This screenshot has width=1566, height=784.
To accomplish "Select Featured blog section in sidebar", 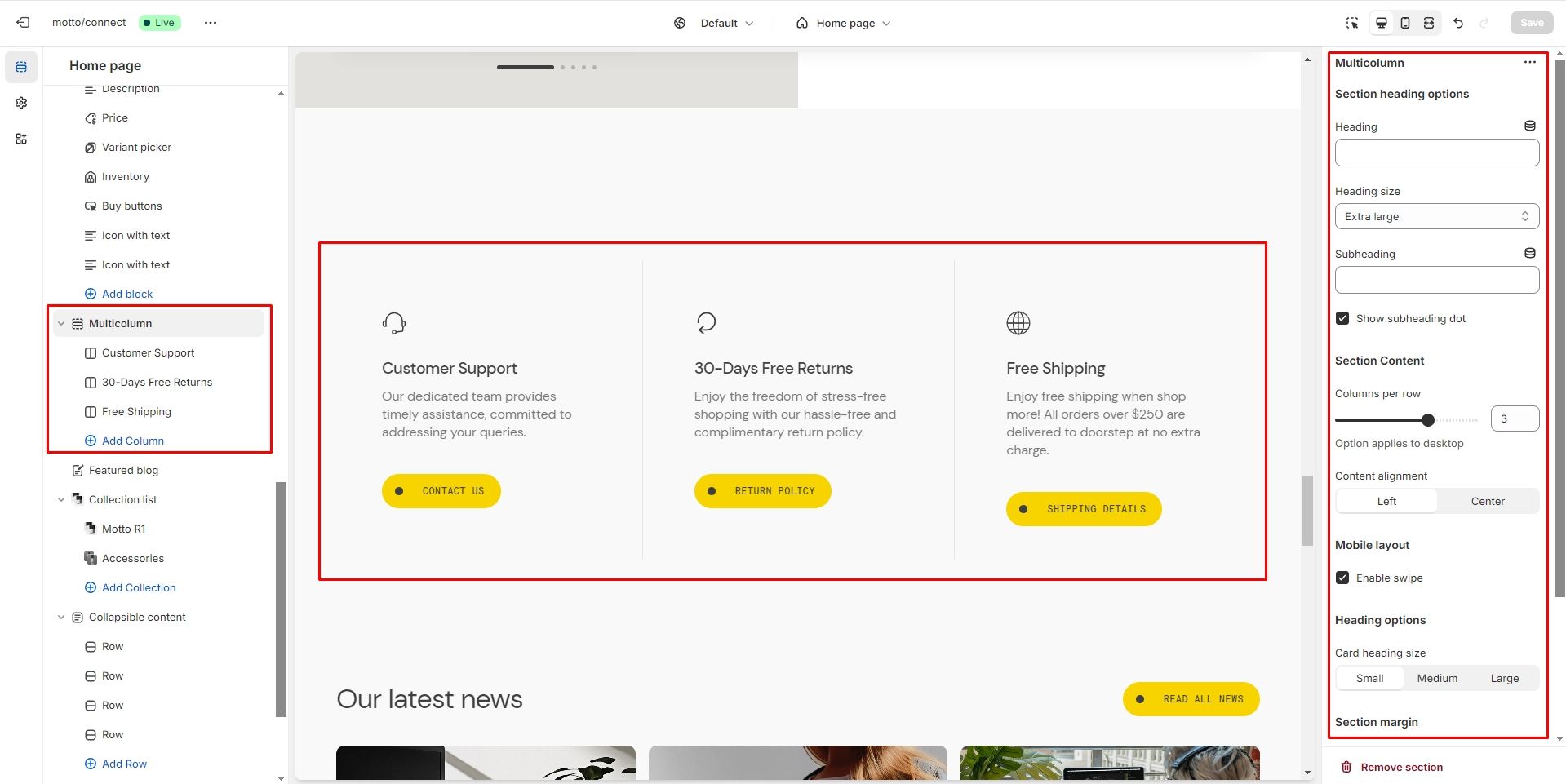I will pyautogui.click(x=123, y=471).
